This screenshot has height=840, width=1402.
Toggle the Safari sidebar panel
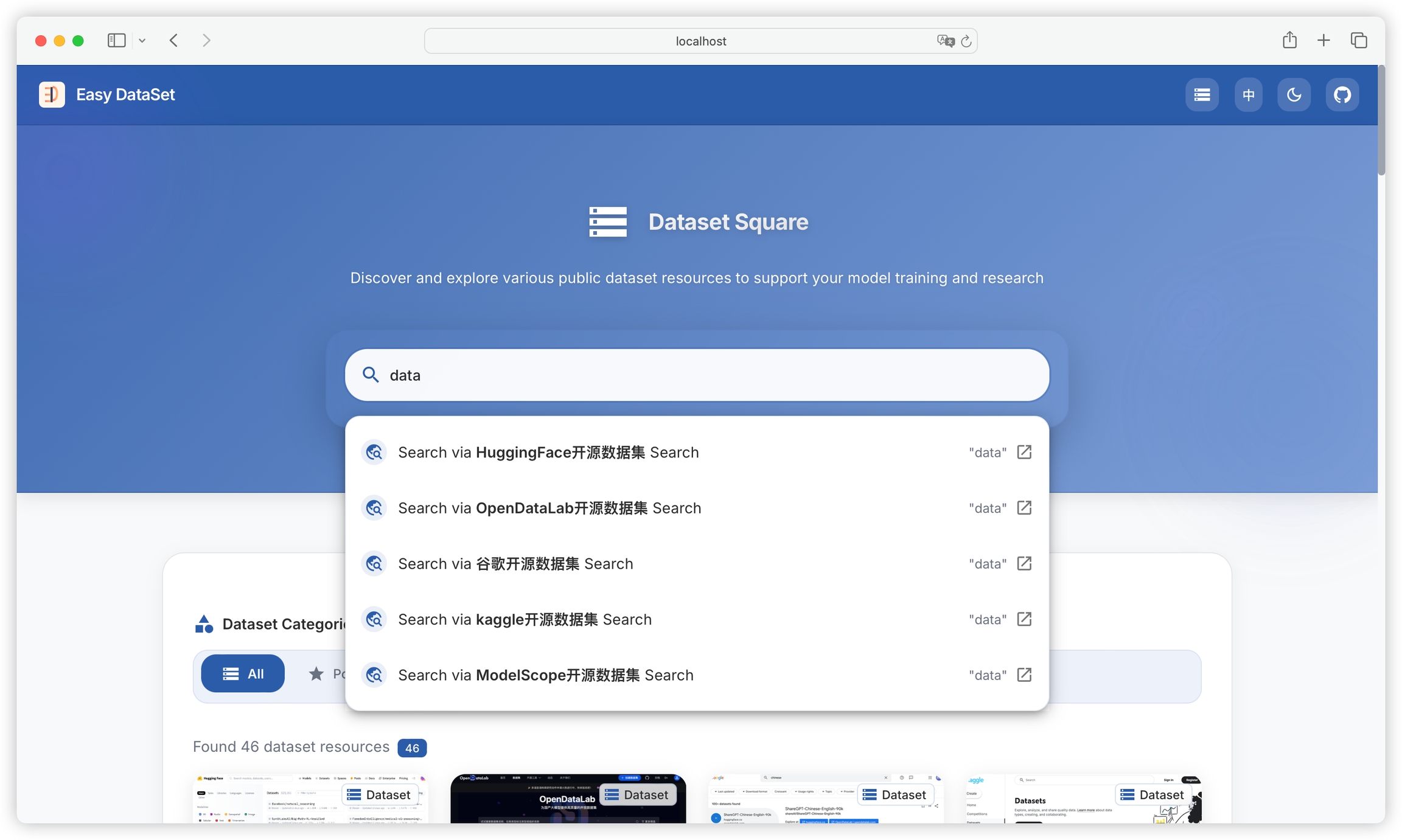pyautogui.click(x=116, y=41)
